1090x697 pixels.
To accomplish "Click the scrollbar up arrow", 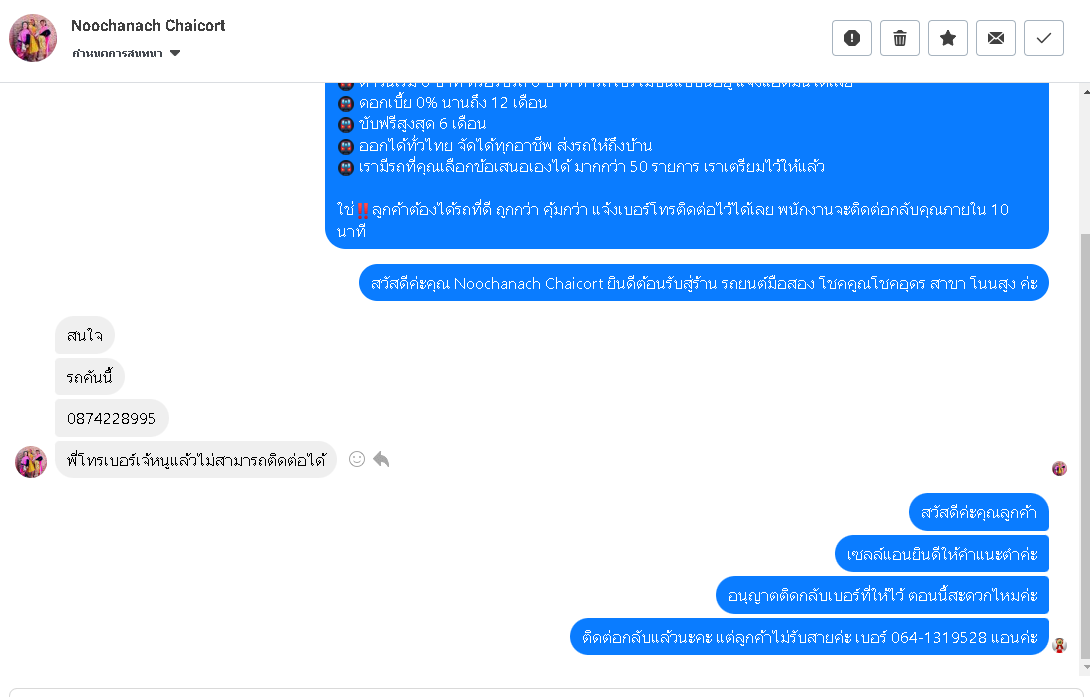I will click(x=1083, y=90).
